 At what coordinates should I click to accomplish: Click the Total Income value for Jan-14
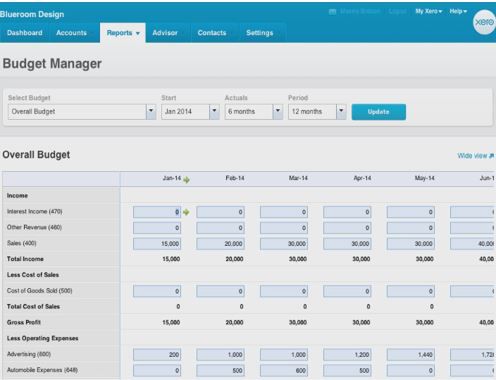tap(171, 259)
